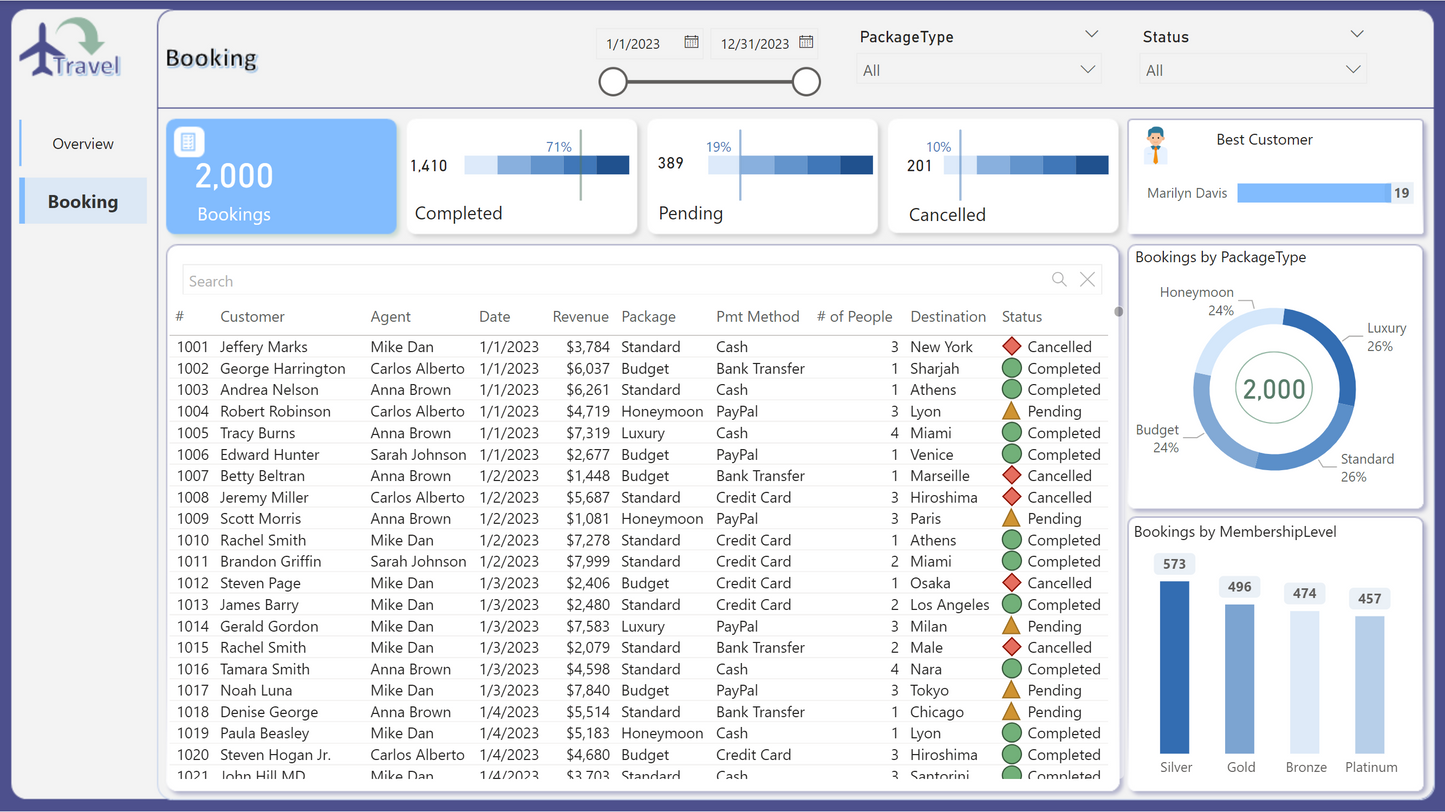Click destination Los Angeles

click(950, 604)
